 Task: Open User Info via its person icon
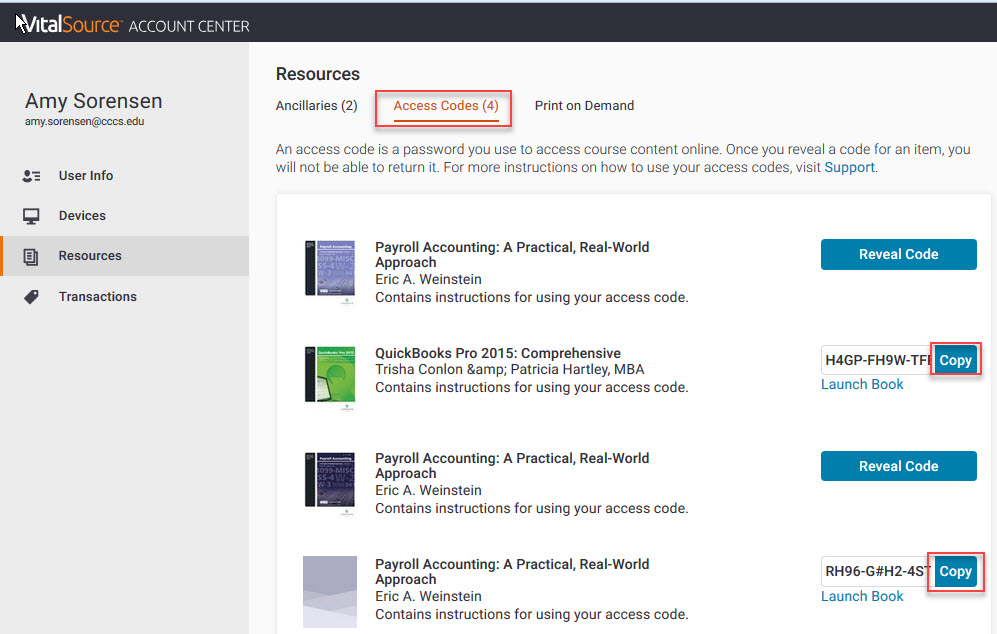click(31, 176)
